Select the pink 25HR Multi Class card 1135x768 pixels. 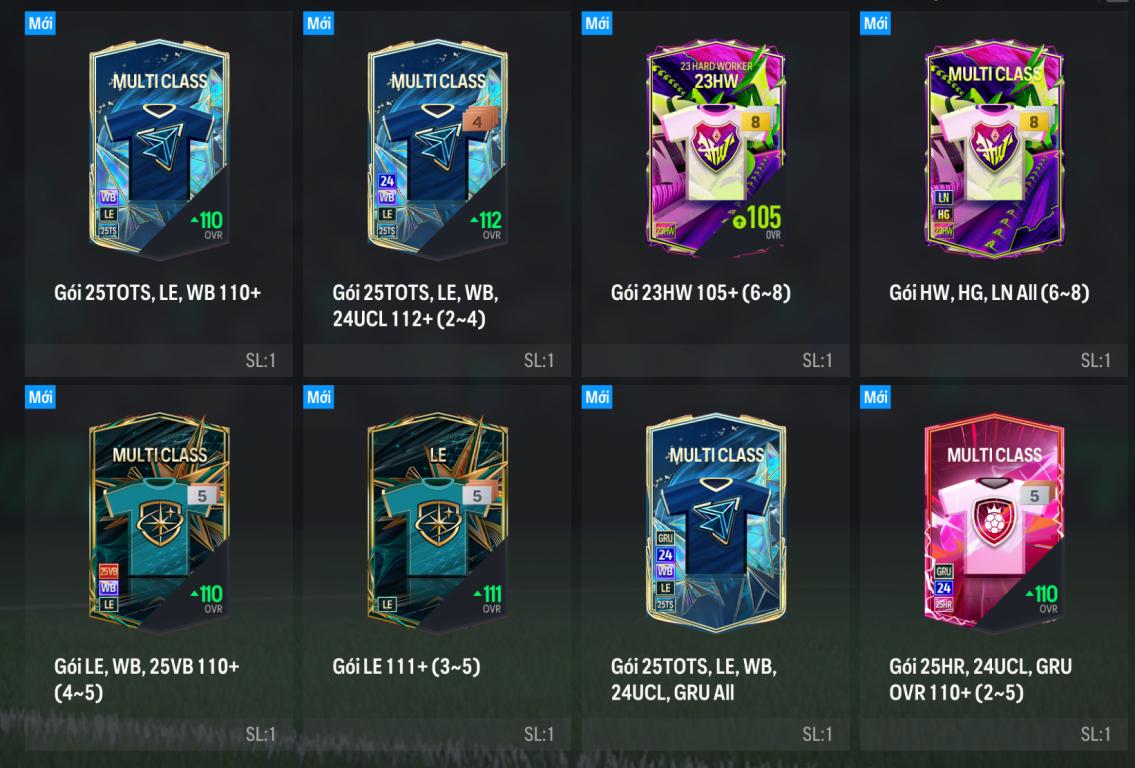(994, 523)
